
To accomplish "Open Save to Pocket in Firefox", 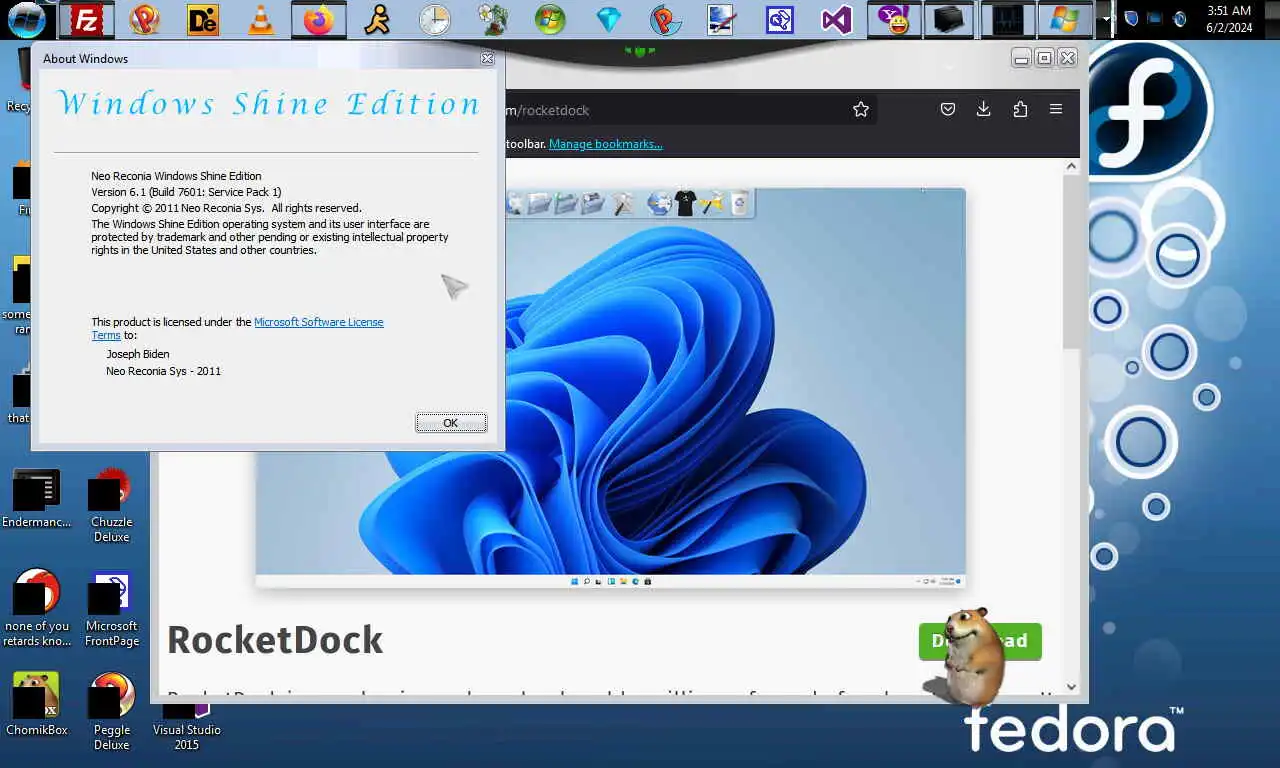I will tap(948, 110).
